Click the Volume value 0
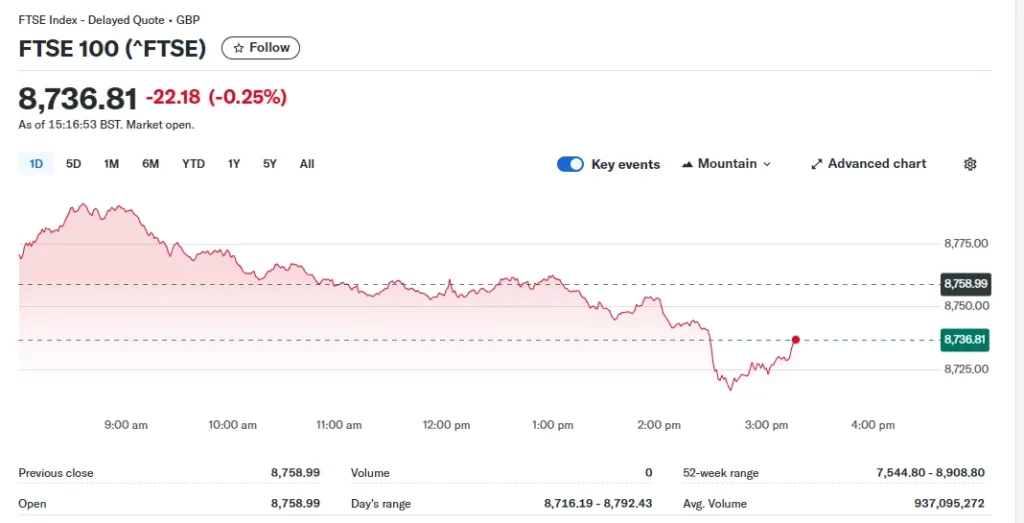 (x=648, y=473)
